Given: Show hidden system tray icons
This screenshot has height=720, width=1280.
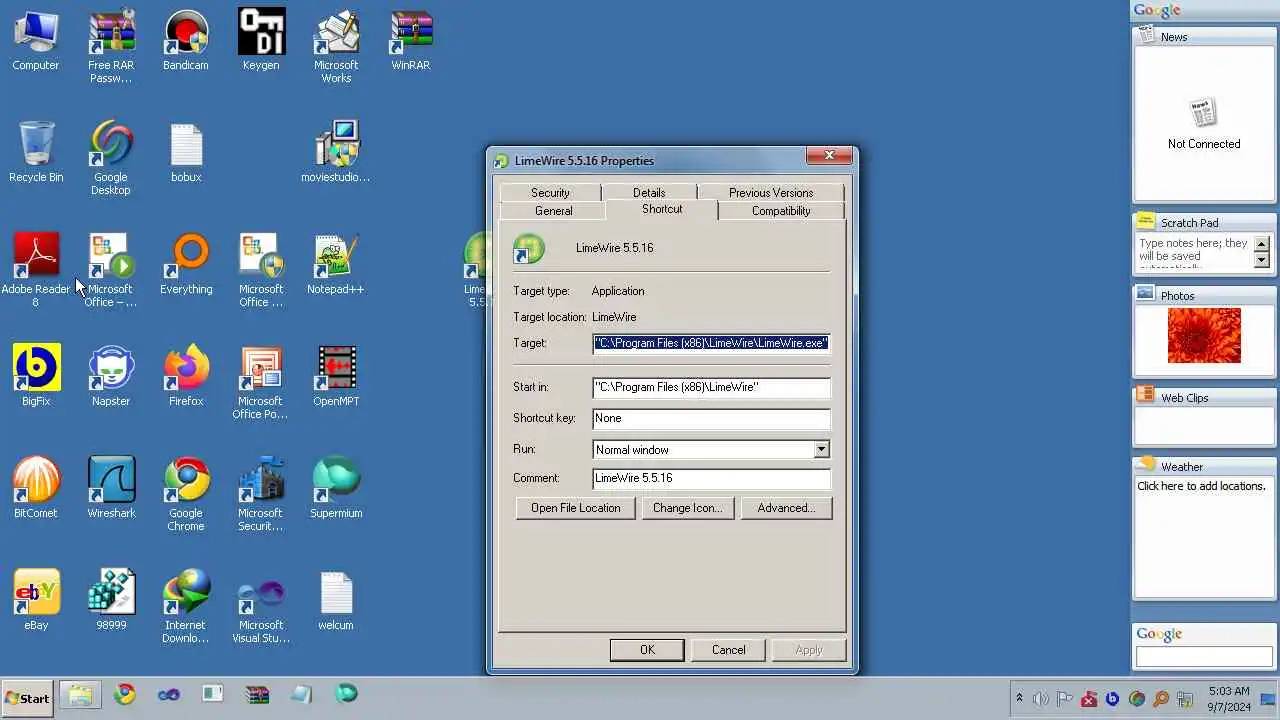Looking at the screenshot, I should 1019,699.
